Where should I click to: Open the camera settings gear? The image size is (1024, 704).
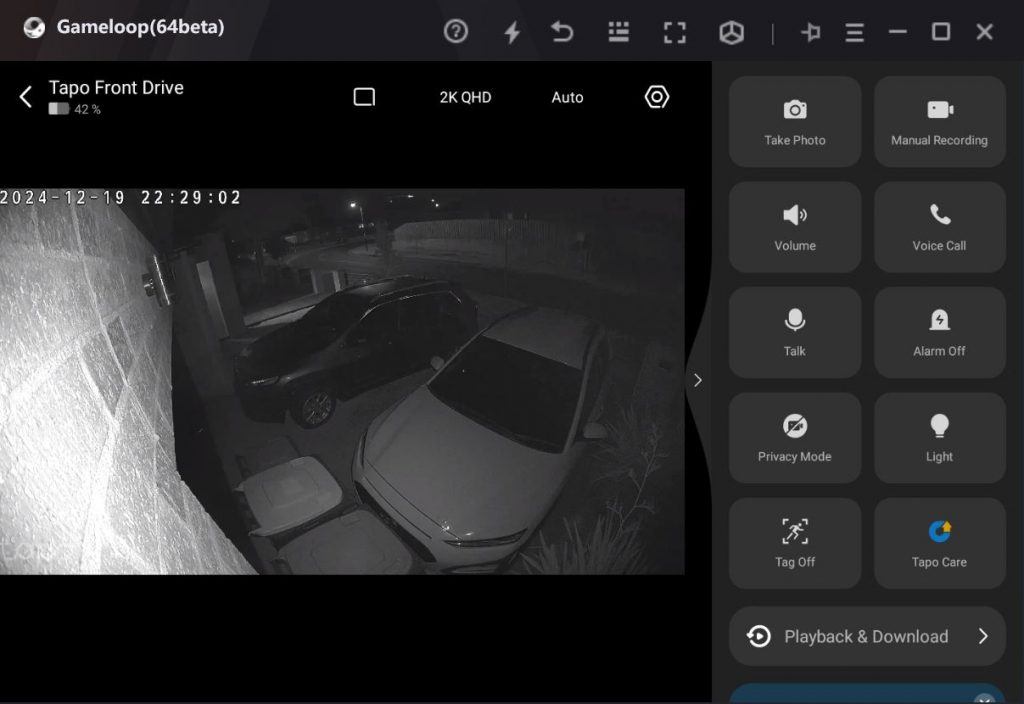[x=656, y=97]
